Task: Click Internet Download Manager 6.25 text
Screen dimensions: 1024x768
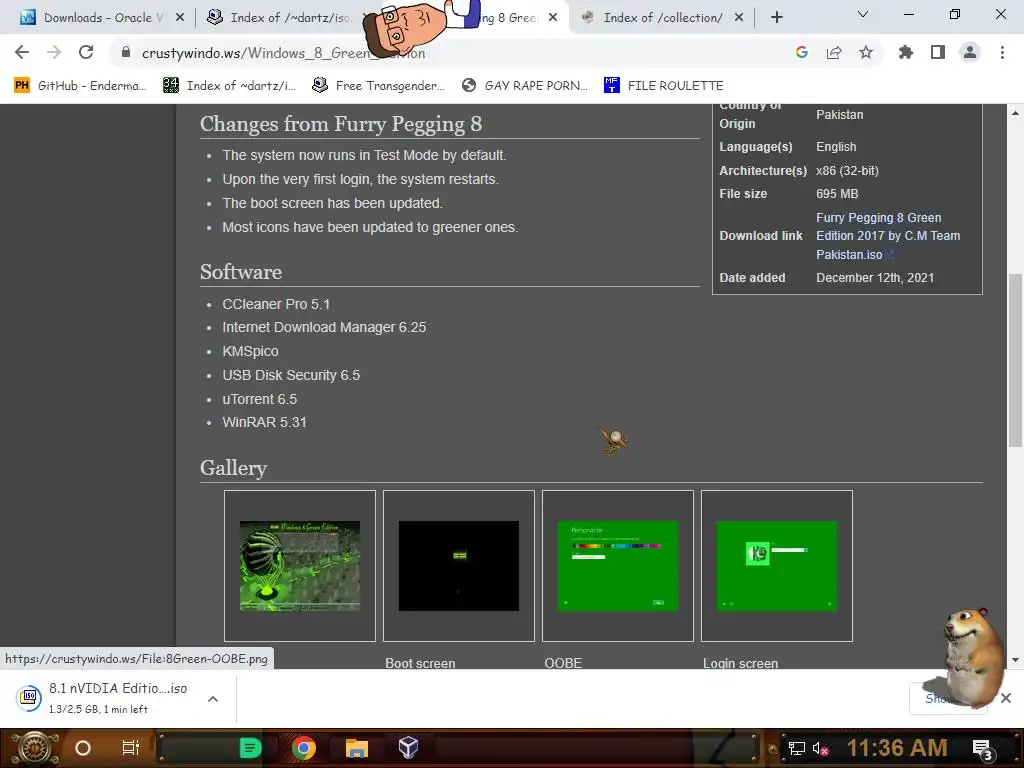Action: [x=324, y=327]
